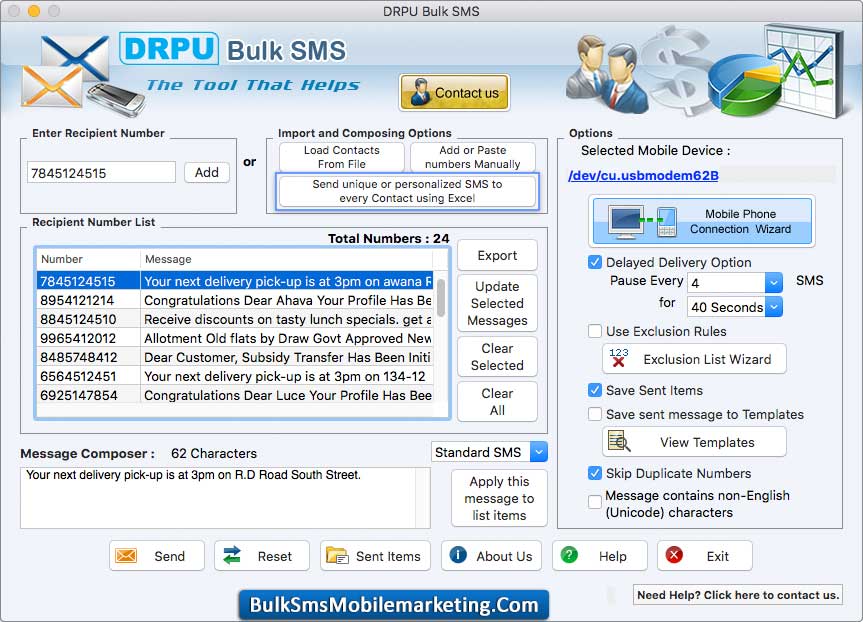The image size is (863, 622).
Task: Click the folder icon on Sent Items button
Action: pos(337,555)
